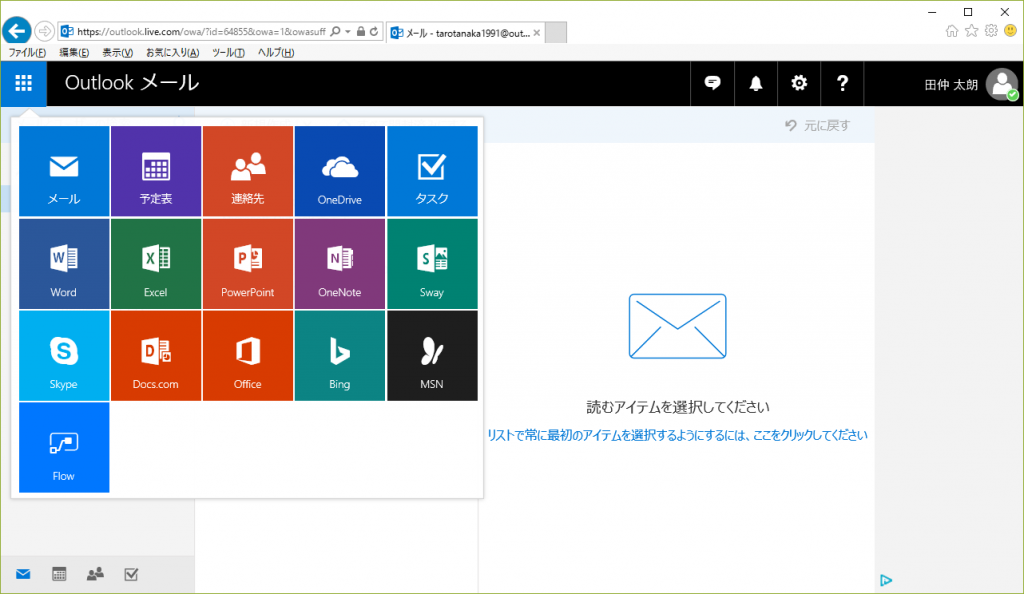Launch the OneDrive tile
Image resolution: width=1024 pixels, height=594 pixels.
(340, 171)
